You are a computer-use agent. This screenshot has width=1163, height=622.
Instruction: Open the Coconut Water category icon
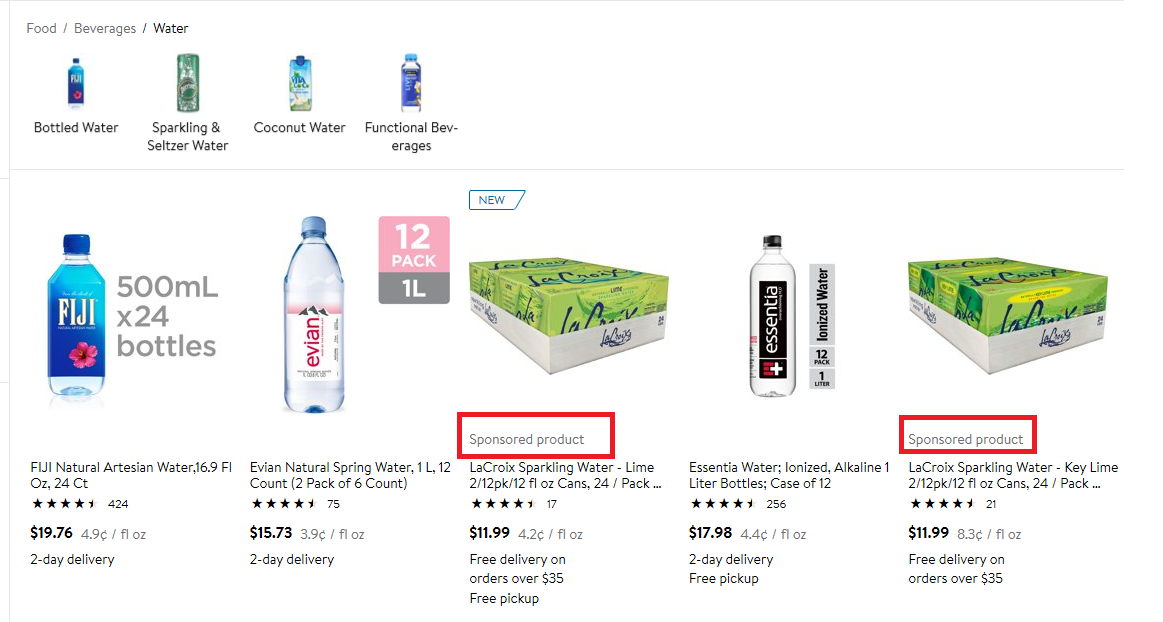299,83
